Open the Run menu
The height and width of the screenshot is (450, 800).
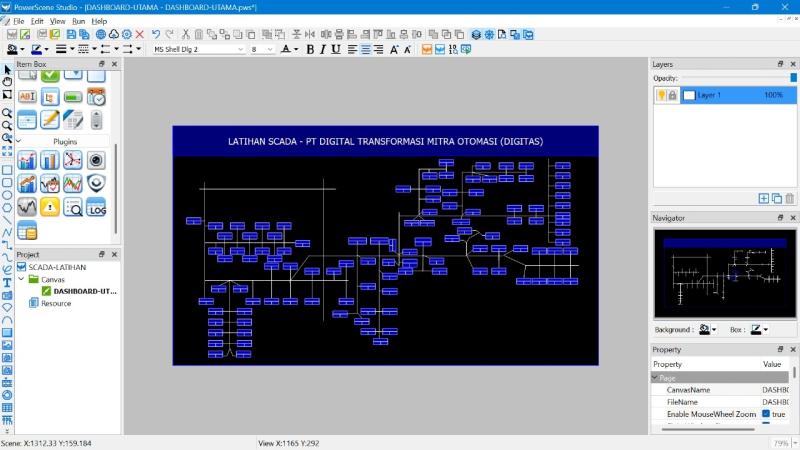[78, 21]
